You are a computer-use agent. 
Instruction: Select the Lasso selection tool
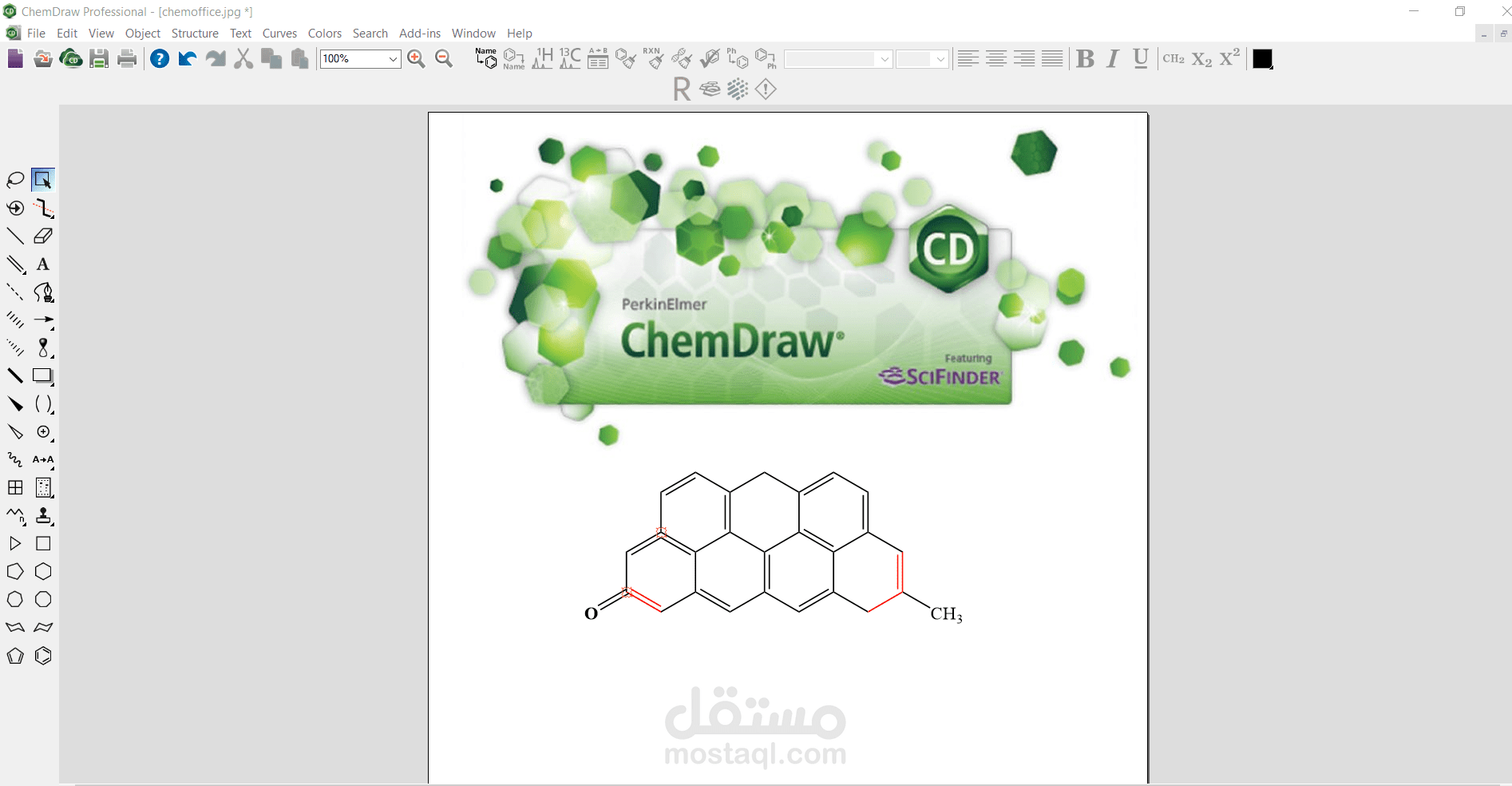click(14, 179)
